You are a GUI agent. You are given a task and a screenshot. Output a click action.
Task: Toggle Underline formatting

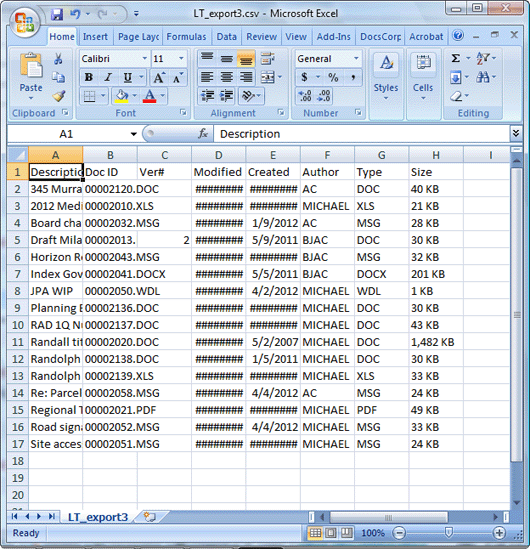128,77
